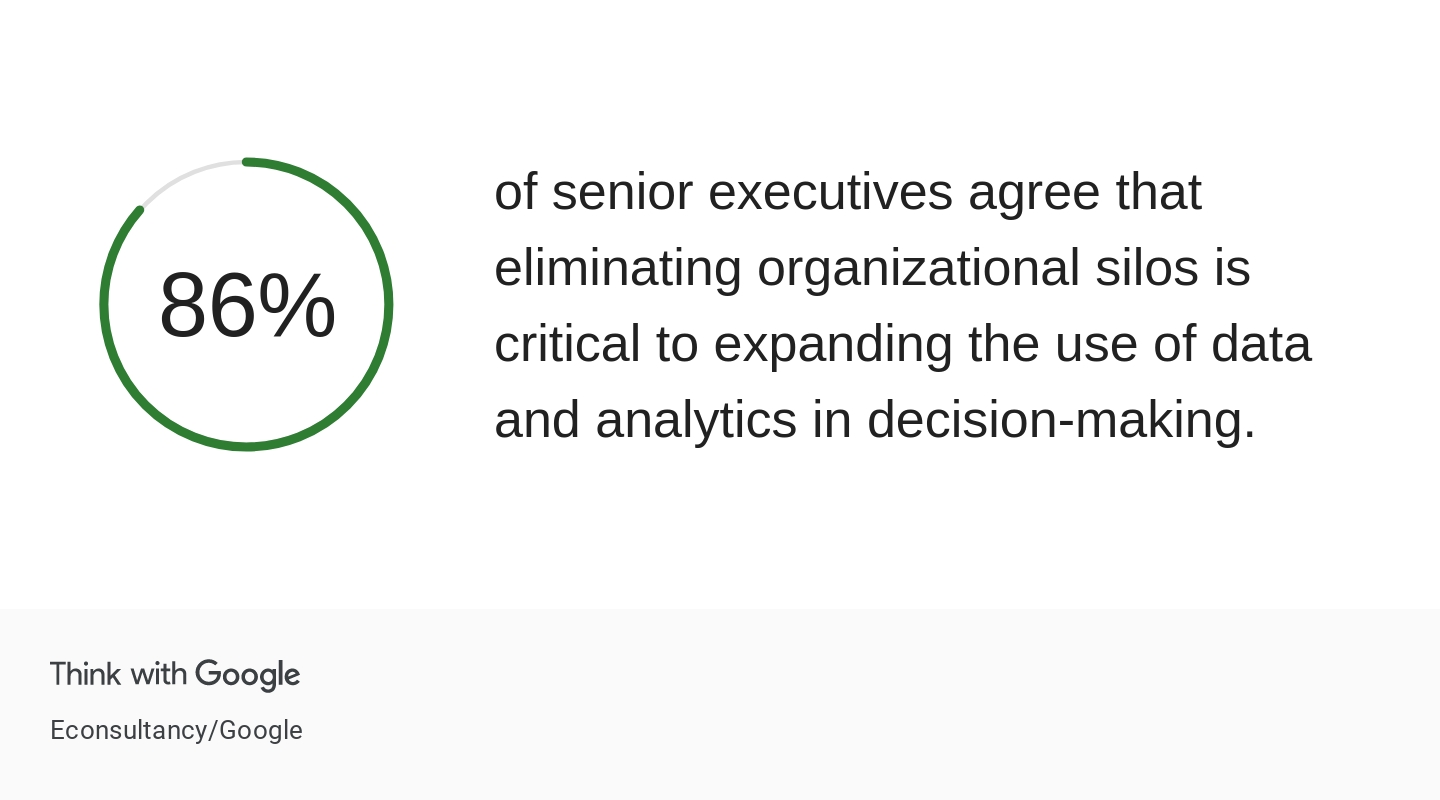Click the 86% figure inside the circle
1440x800 pixels.
[x=247, y=306]
